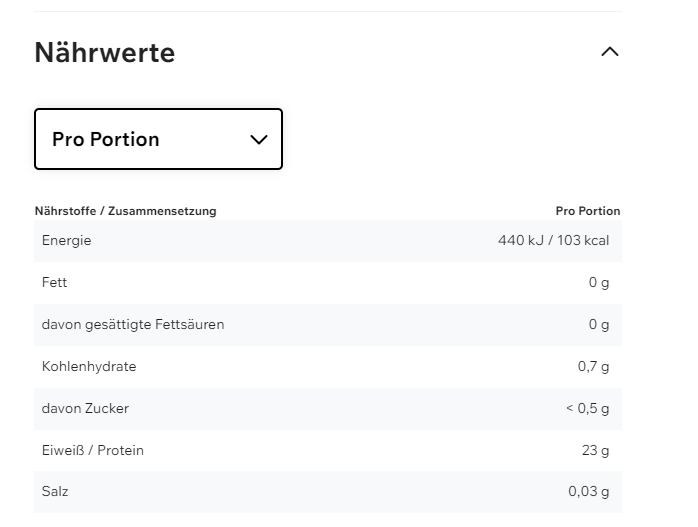Select the Salz row label
Image resolution: width=698 pixels, height=527 pixels.
click(x=55, y=492)
